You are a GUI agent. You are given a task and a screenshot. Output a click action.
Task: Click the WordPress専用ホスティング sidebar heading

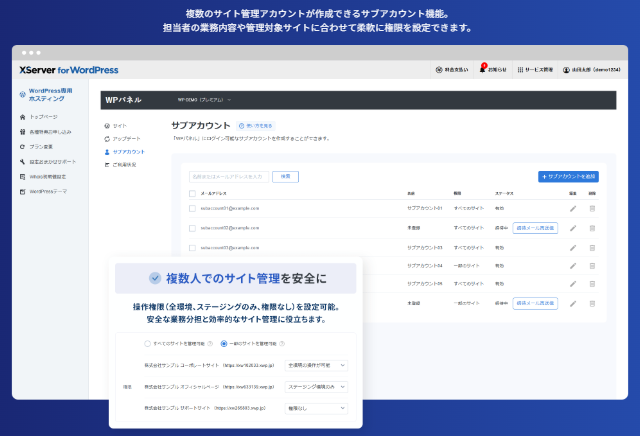[46, 95]
